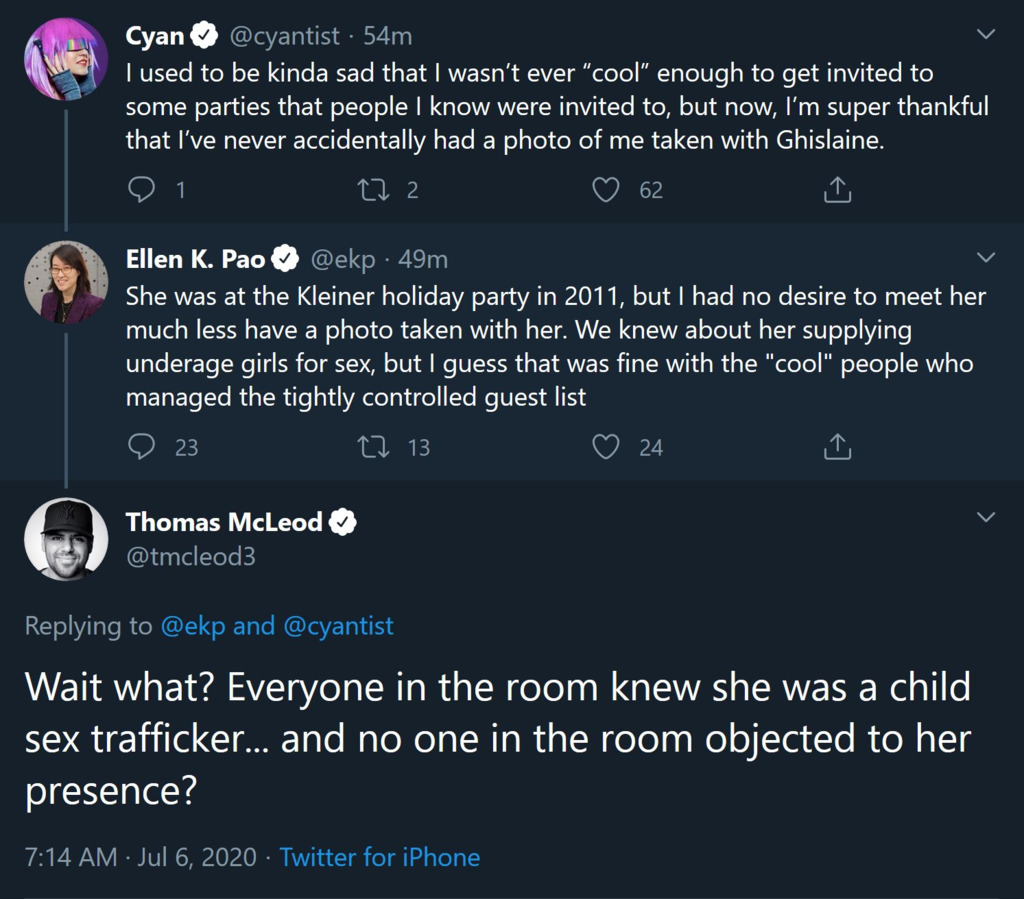The height and width of the screenshot is (899, 1024).
Task: Retweet Ellen K. Pao's tweet
Action: coord(373,446)
